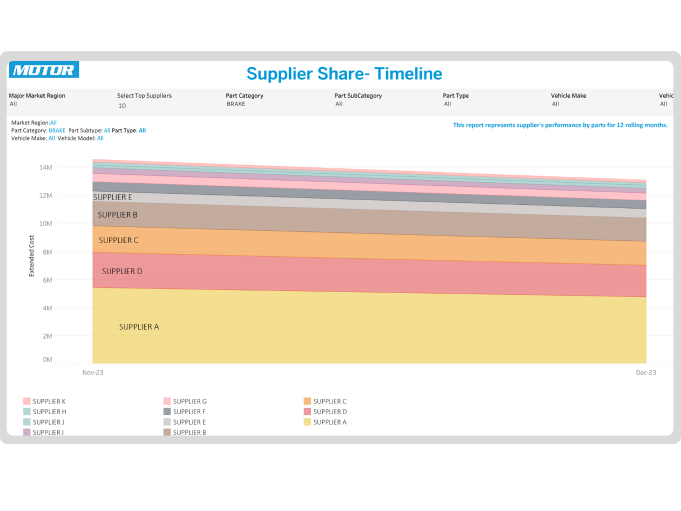Click the Supplier J legend swatch
Viewport: 681px width, 511px height.
(27, 422)
